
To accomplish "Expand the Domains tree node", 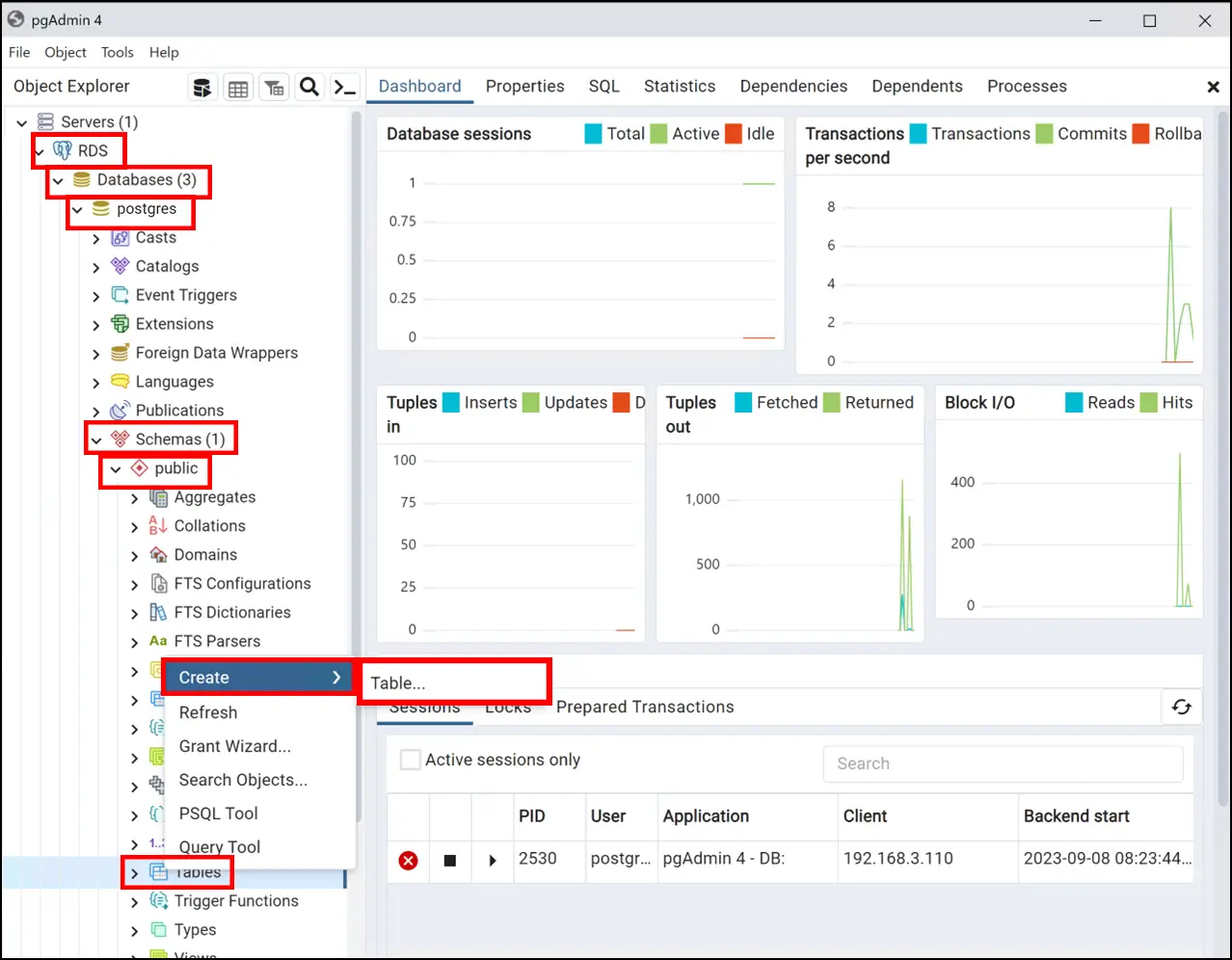I will (x=135, y=555).
